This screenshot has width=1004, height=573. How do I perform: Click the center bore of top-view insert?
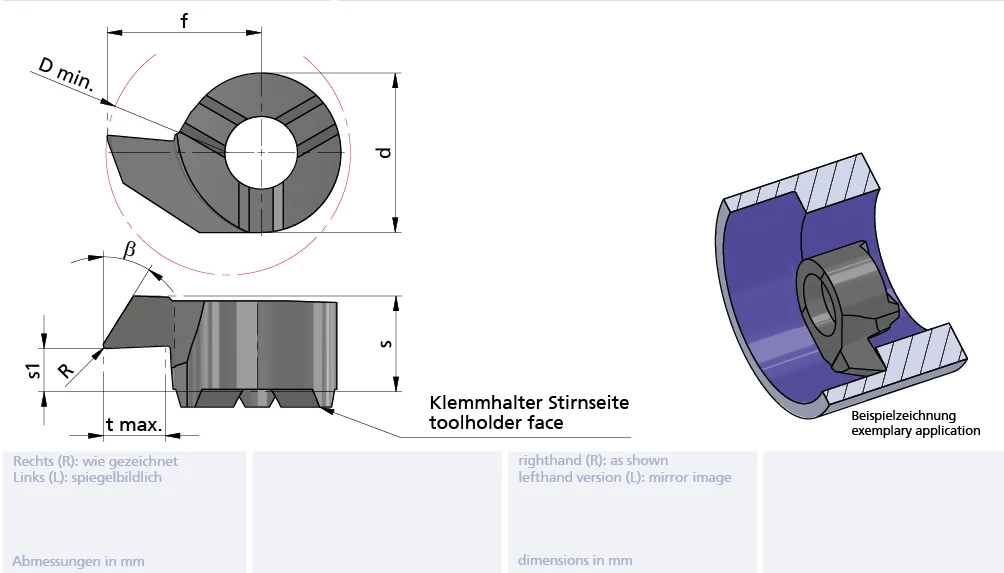click(x=261, y=152)
